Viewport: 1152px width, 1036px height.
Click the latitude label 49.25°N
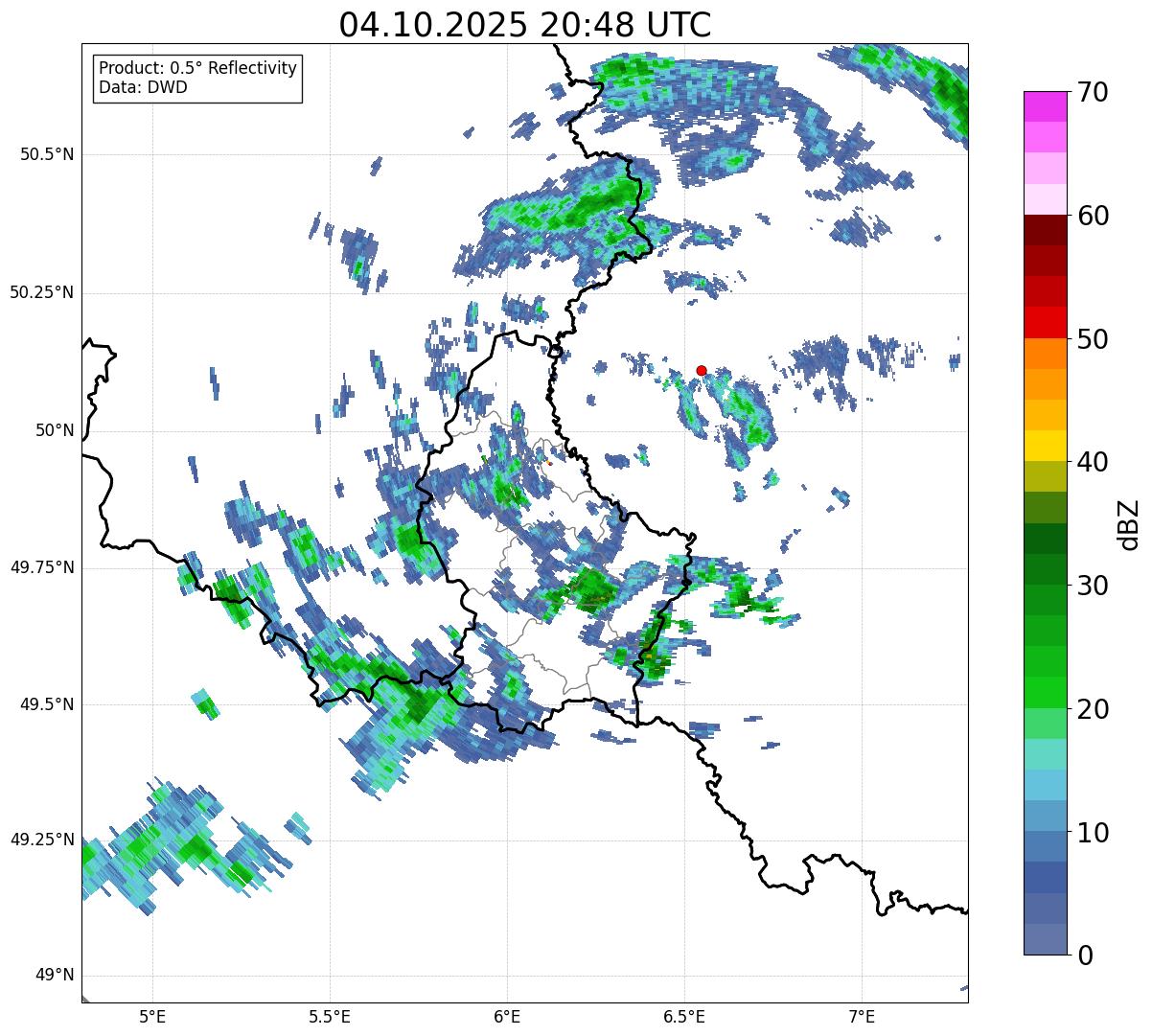(x=42, y=840)
